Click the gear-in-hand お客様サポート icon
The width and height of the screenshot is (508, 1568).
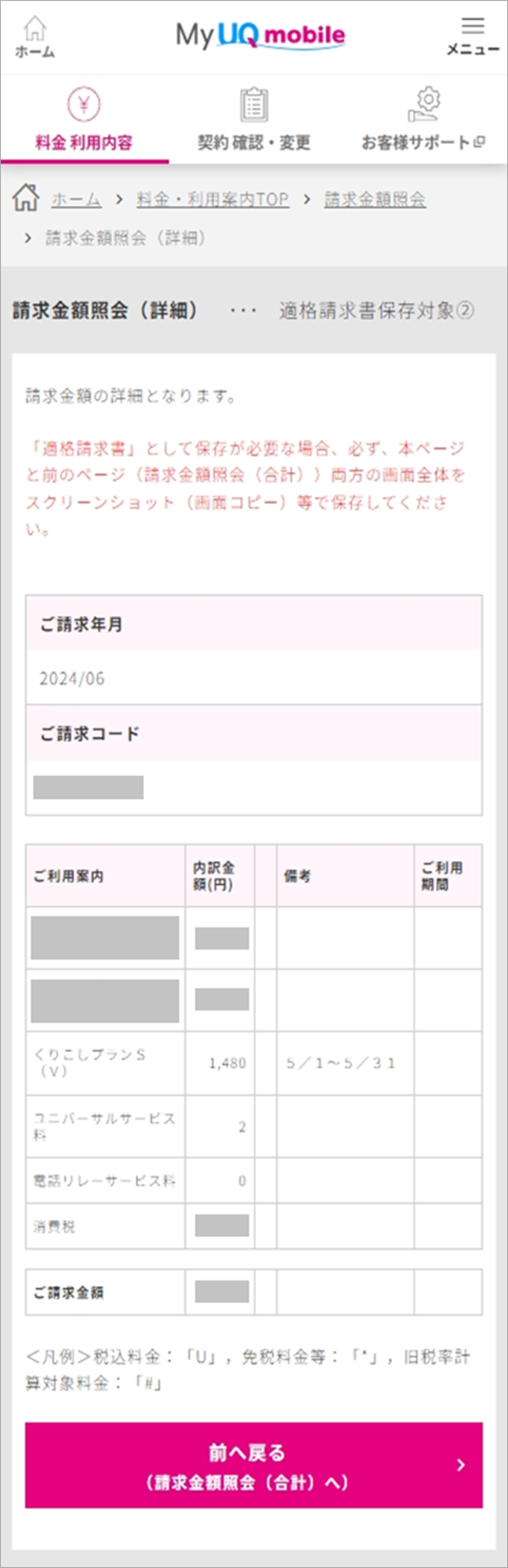click(424, 104)
